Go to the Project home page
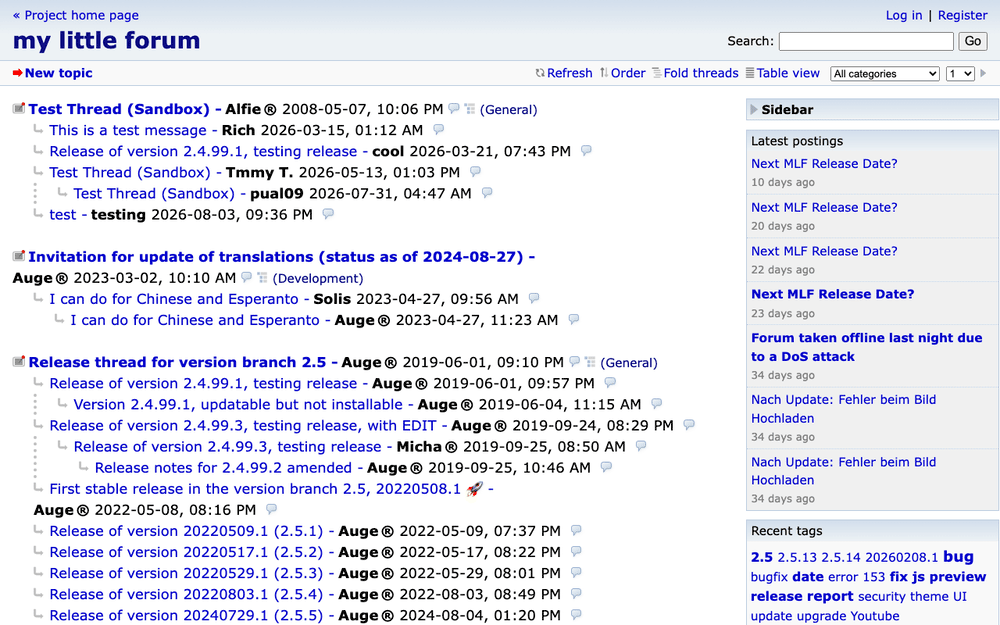Image resolution: width=1000 pixels, height=625 pixels. (76, 15)
